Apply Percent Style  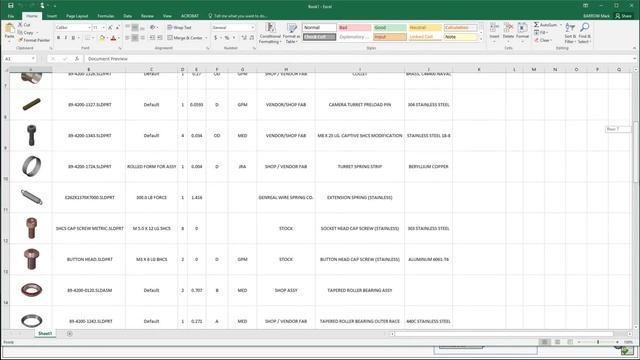(x=227, y=38)
